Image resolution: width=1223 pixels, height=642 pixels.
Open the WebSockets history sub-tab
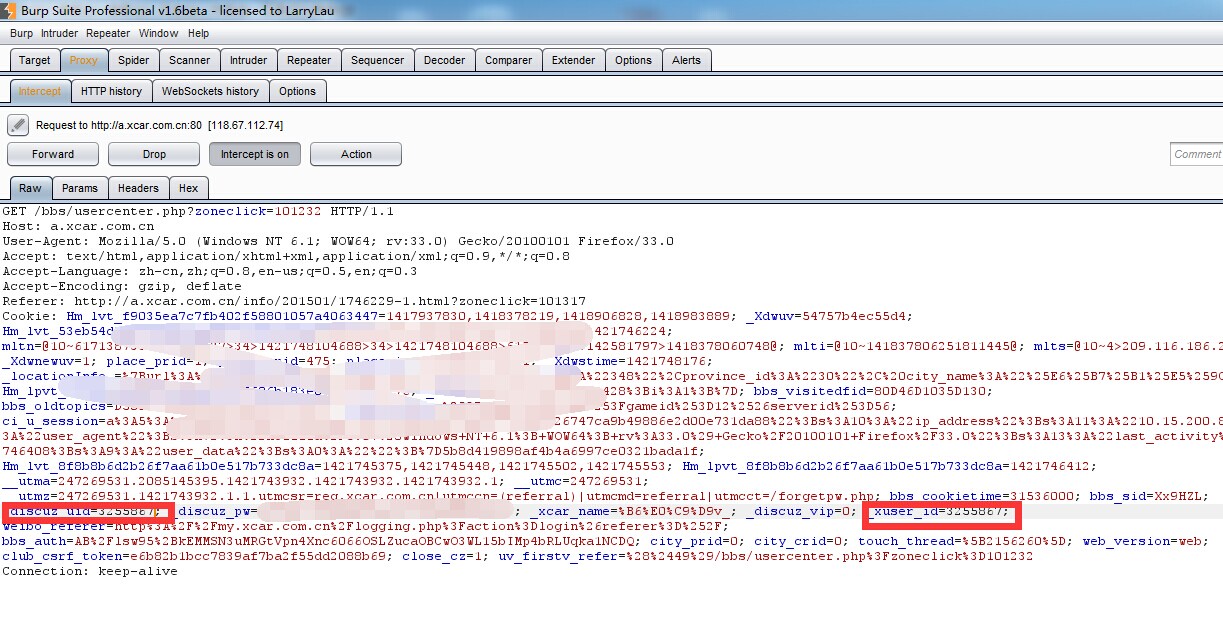point(210,91)
